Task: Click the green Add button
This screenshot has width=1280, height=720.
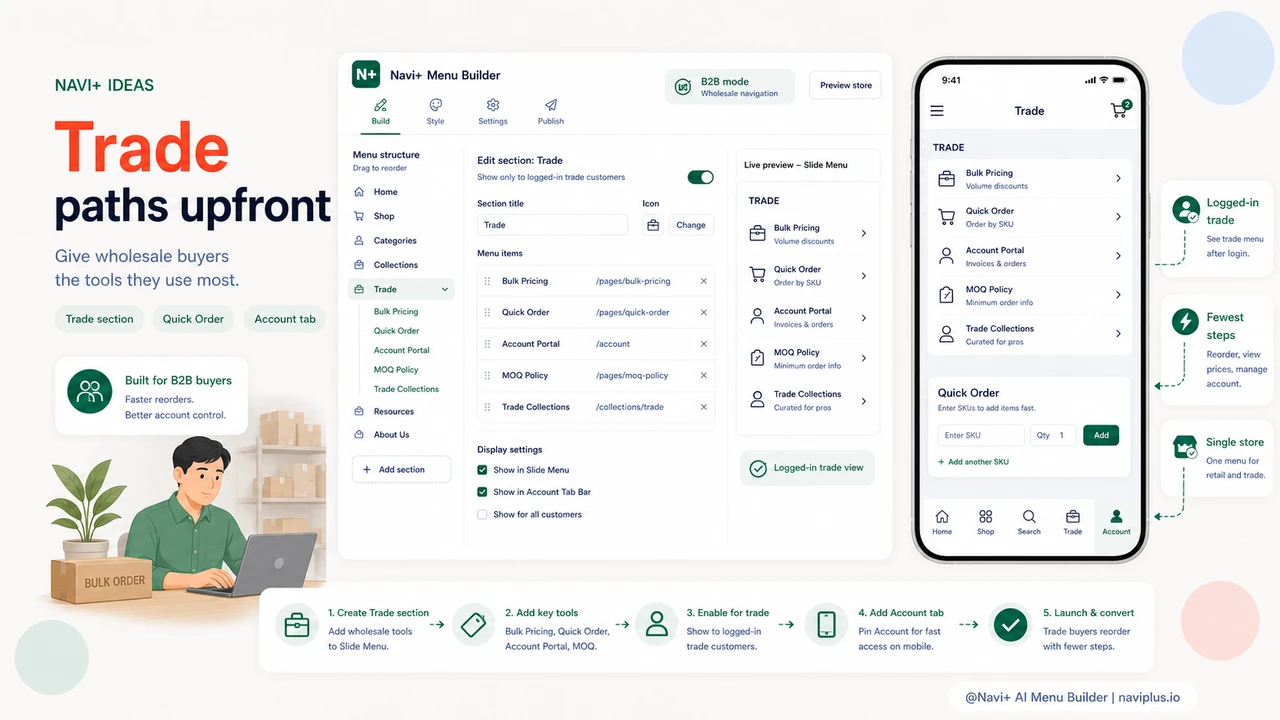Action: pos(1101,435)
